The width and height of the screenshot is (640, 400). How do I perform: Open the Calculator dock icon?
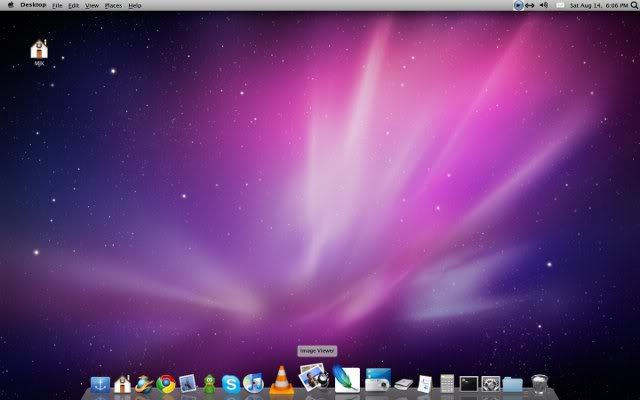click(447, 383)
